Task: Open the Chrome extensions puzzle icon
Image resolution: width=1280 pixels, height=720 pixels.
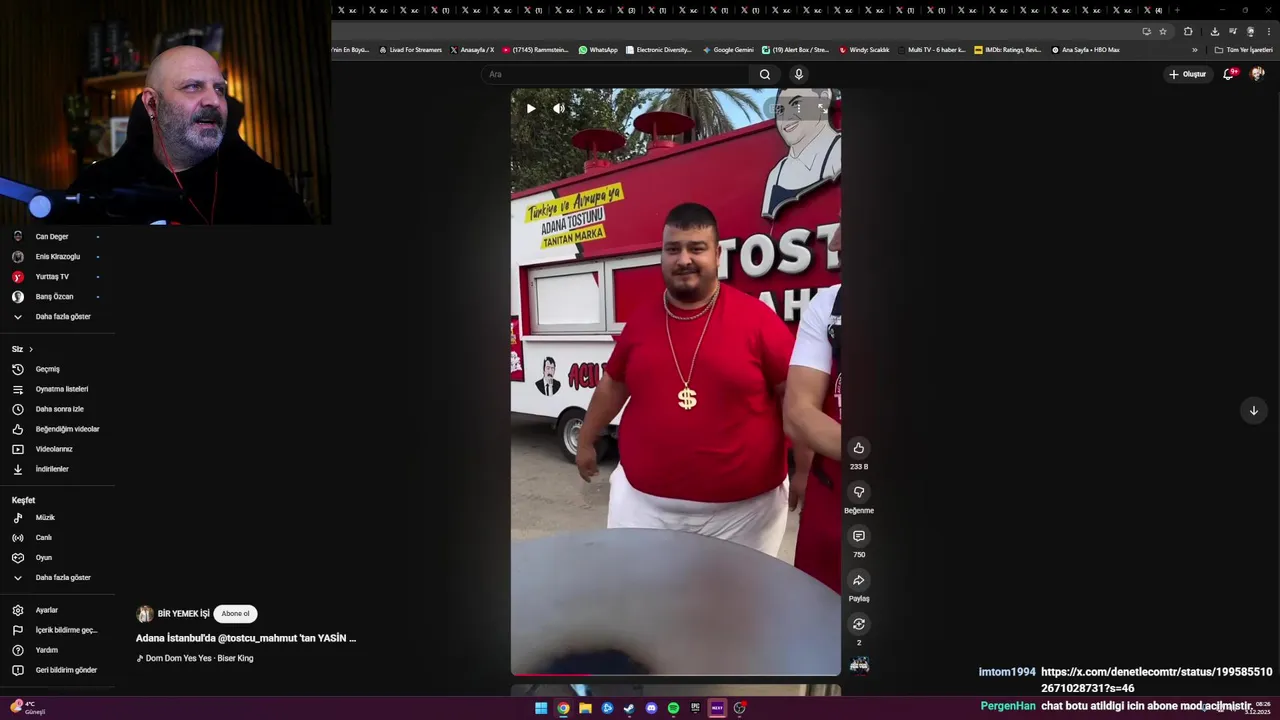Action: pos(1188,31)
